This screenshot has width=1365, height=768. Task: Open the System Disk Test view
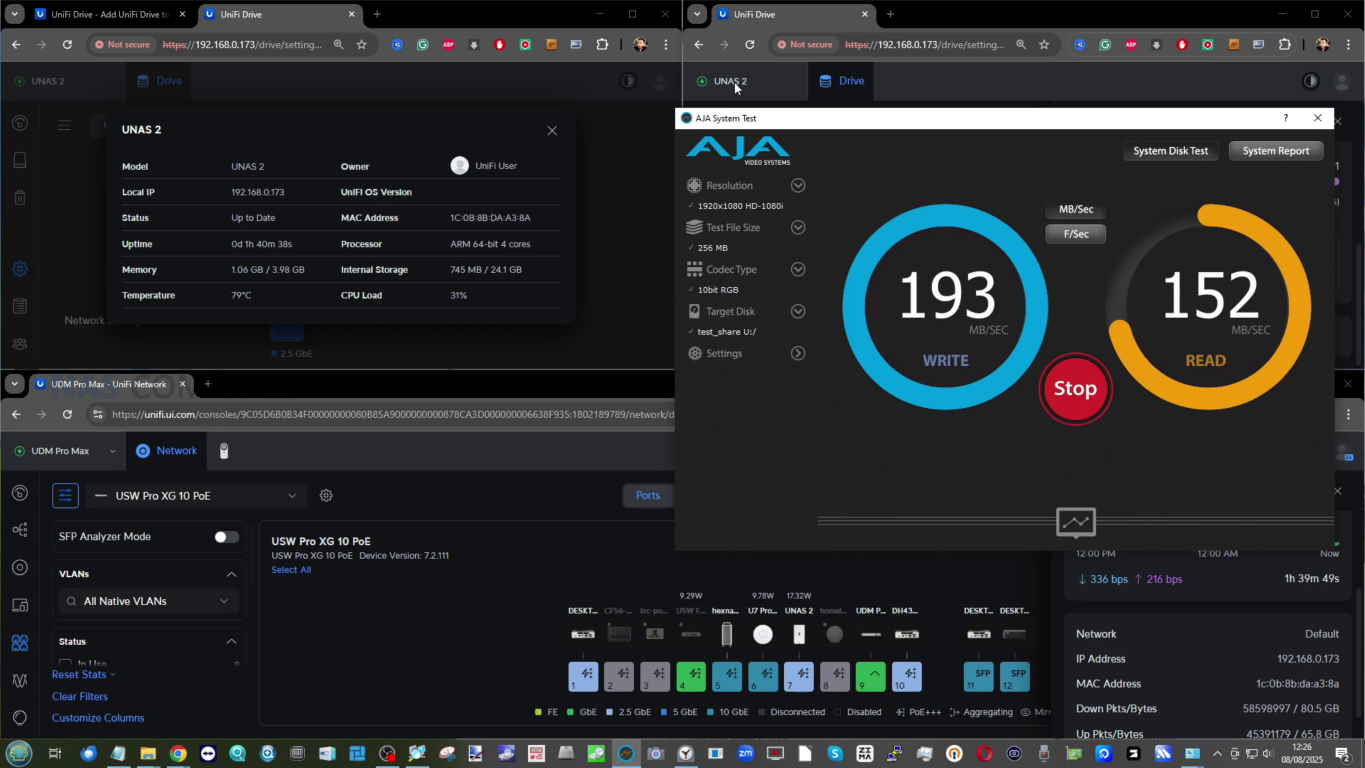tap(1170, 151)
